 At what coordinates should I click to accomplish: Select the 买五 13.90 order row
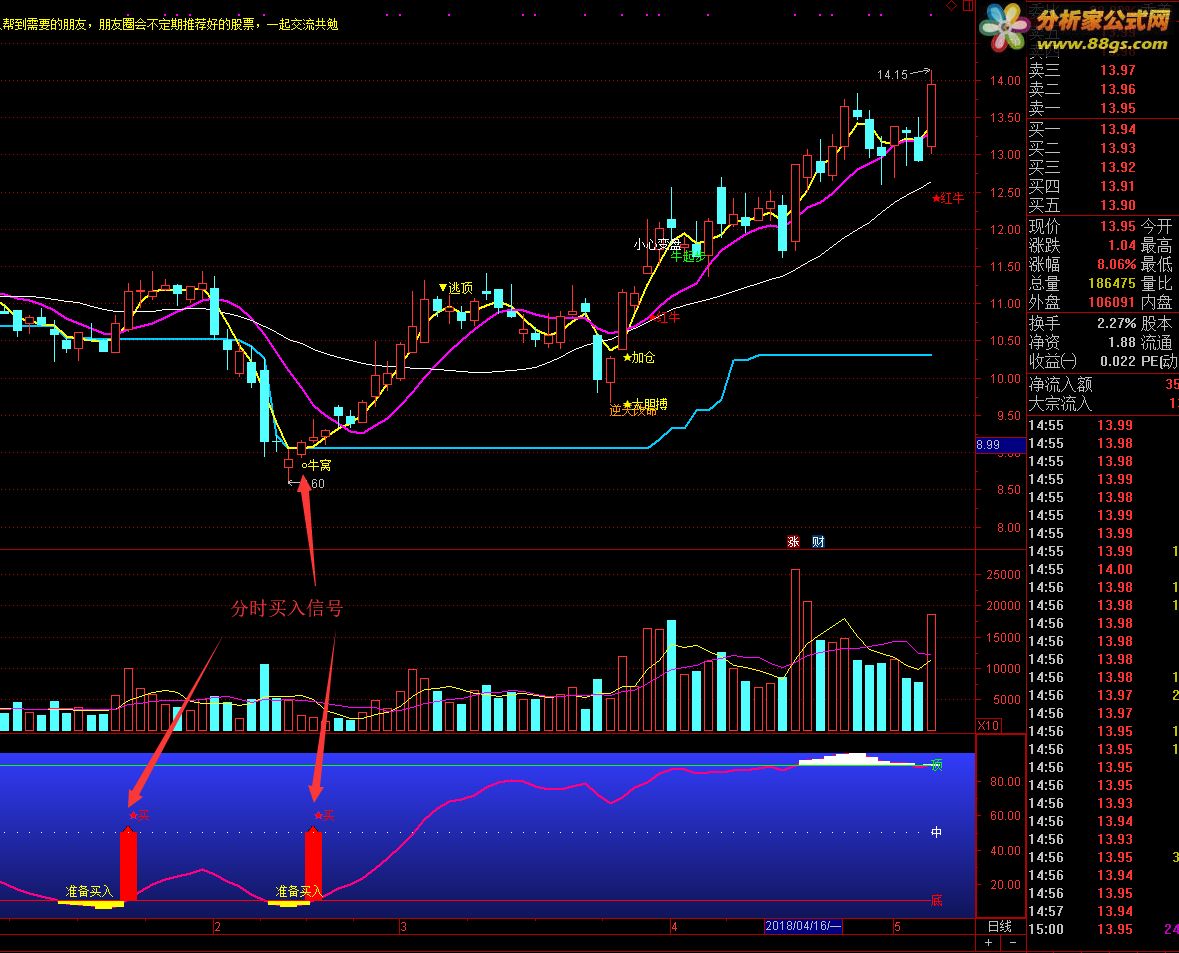1103,205
